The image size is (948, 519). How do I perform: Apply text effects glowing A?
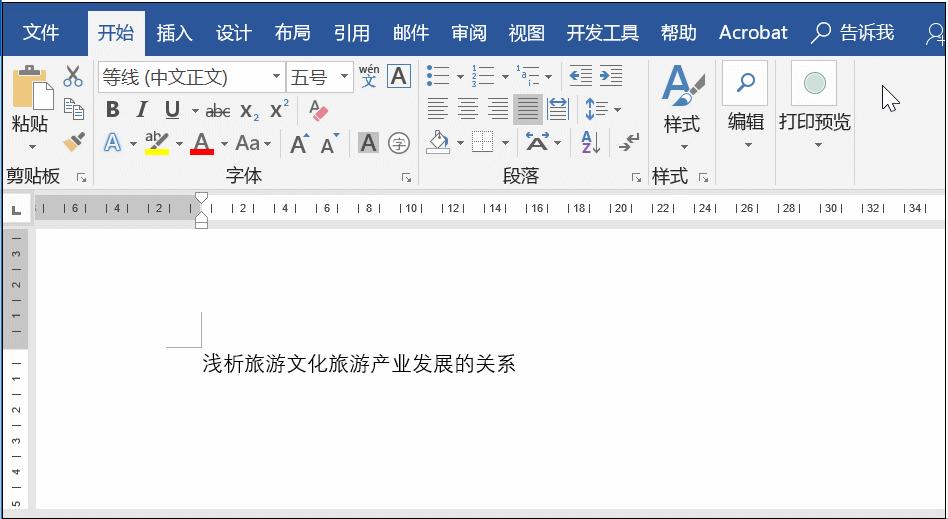(112, 143)
